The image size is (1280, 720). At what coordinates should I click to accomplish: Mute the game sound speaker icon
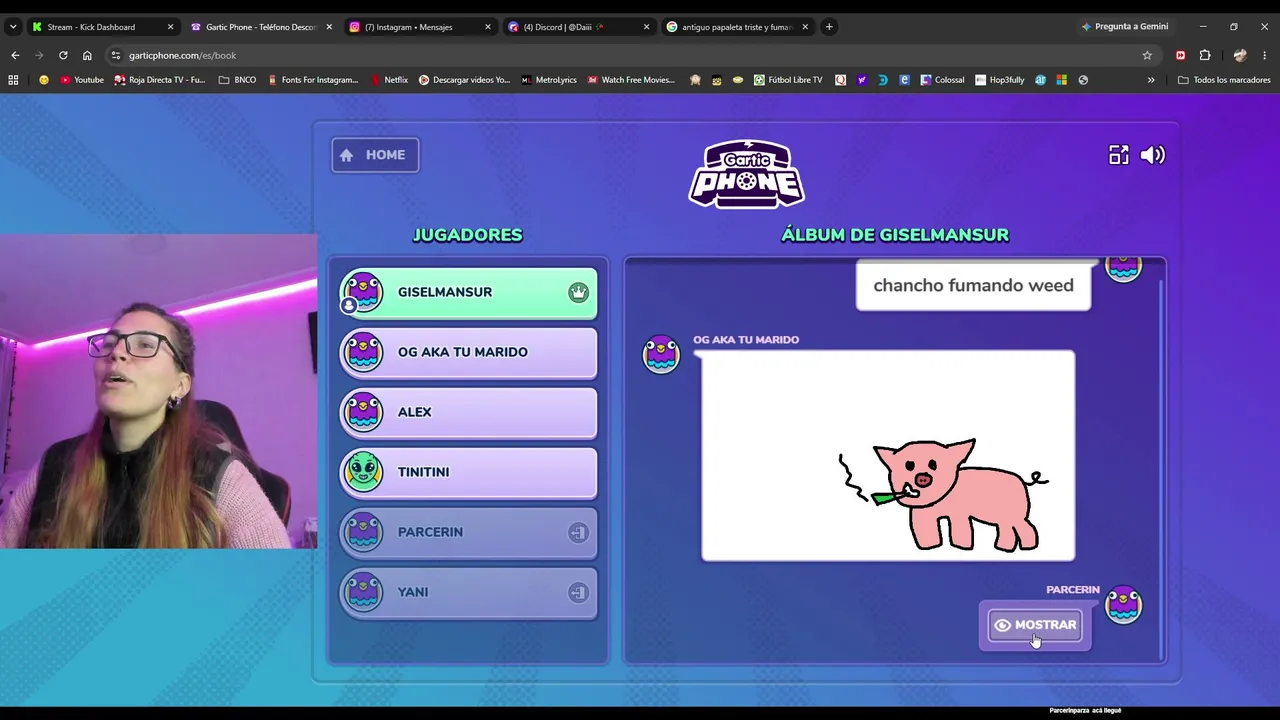(1153, 155)
